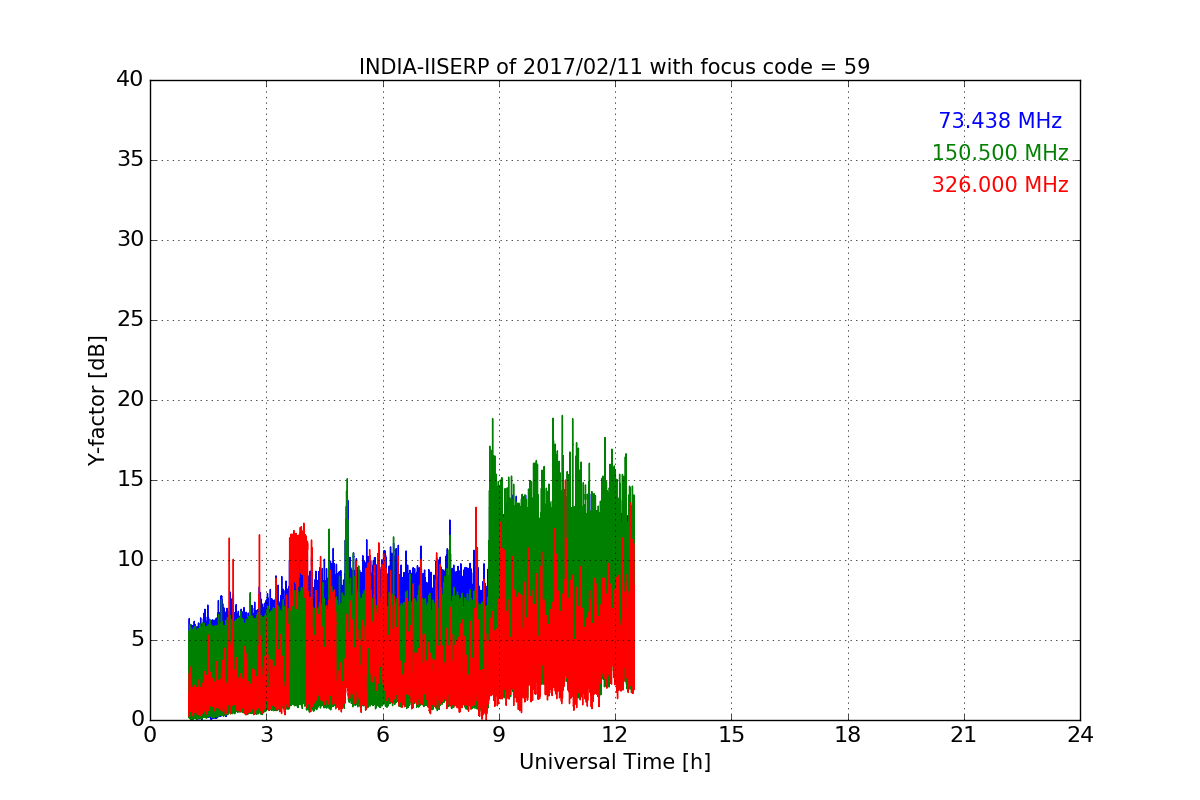
Task: Click x-axis tick label 24
Action: click(x=1080, y=735)
